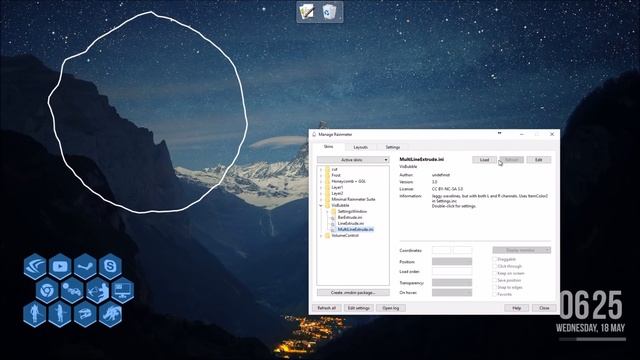Expand the Minimal Rainmeter Suite folder

[x=321, y=199]
